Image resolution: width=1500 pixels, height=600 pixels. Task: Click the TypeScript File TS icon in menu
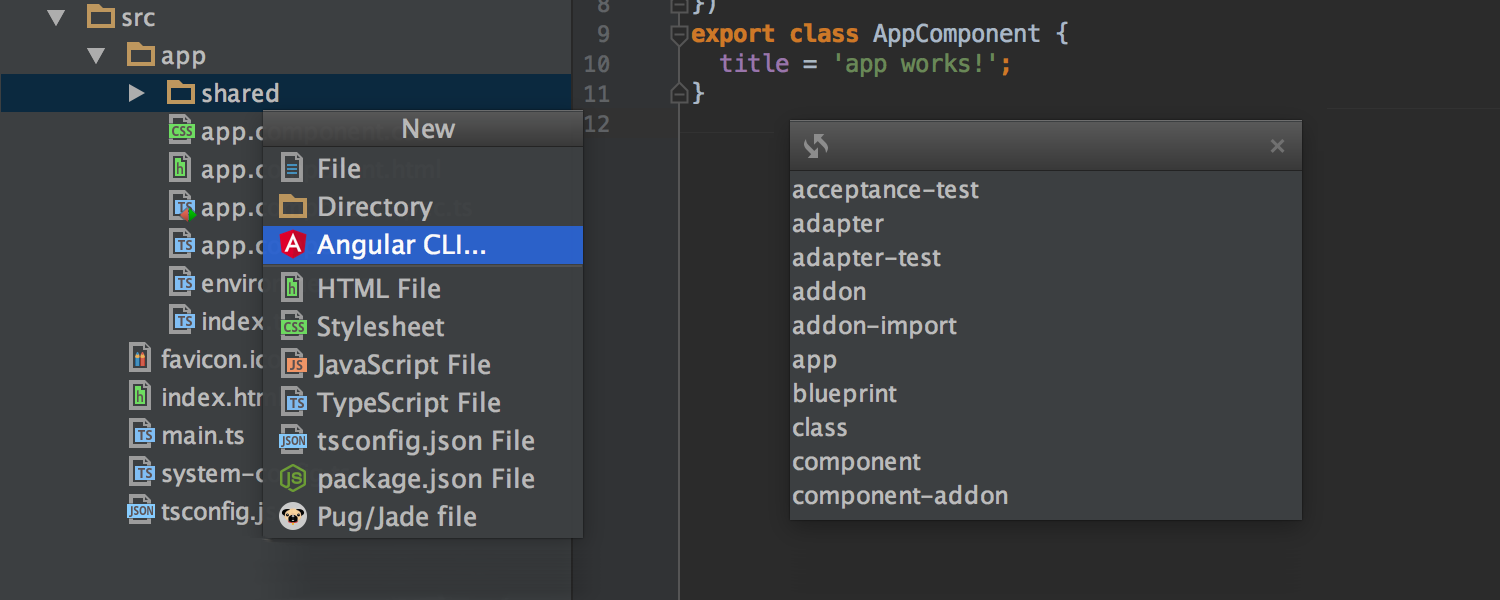coord(294,402)
